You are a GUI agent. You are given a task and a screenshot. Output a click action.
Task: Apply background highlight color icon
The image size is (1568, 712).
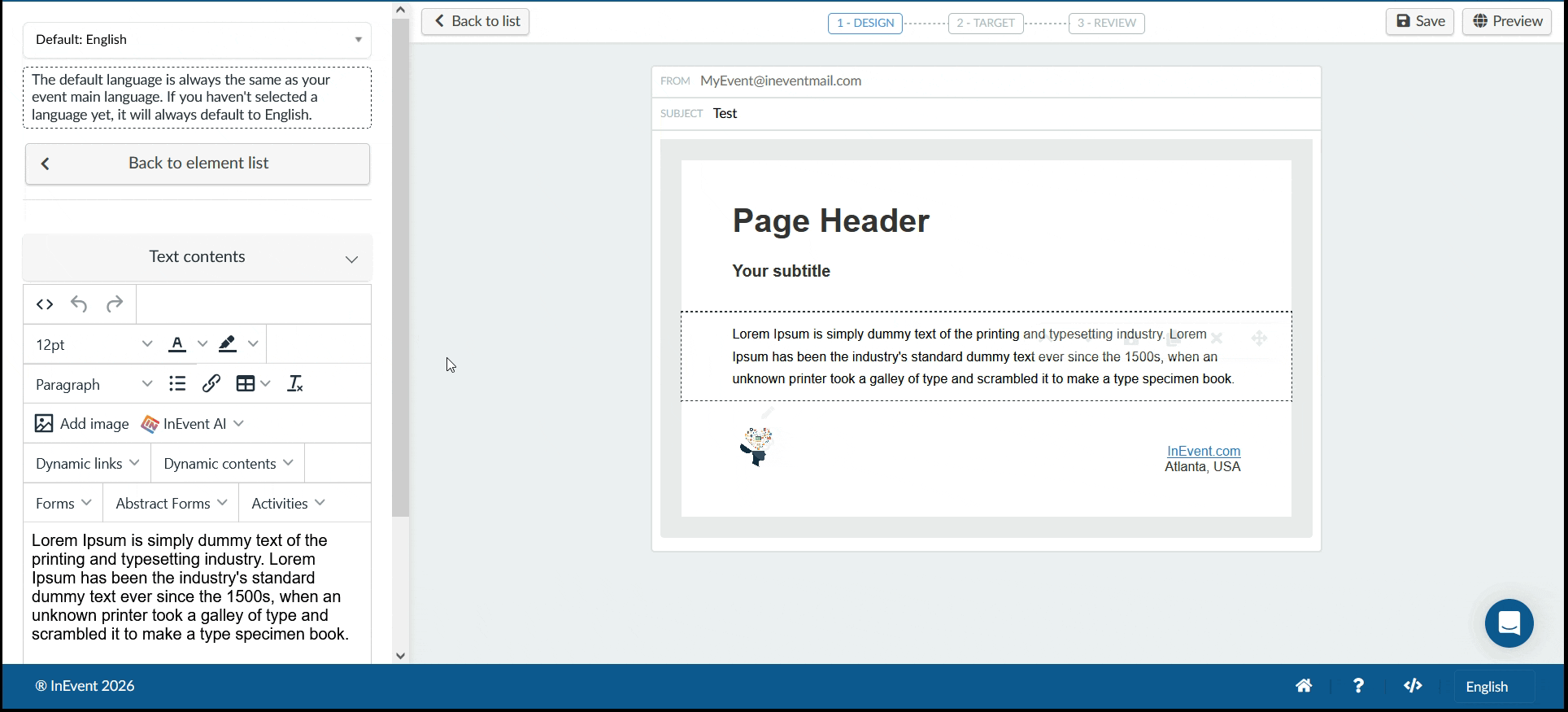click(228, 344)
